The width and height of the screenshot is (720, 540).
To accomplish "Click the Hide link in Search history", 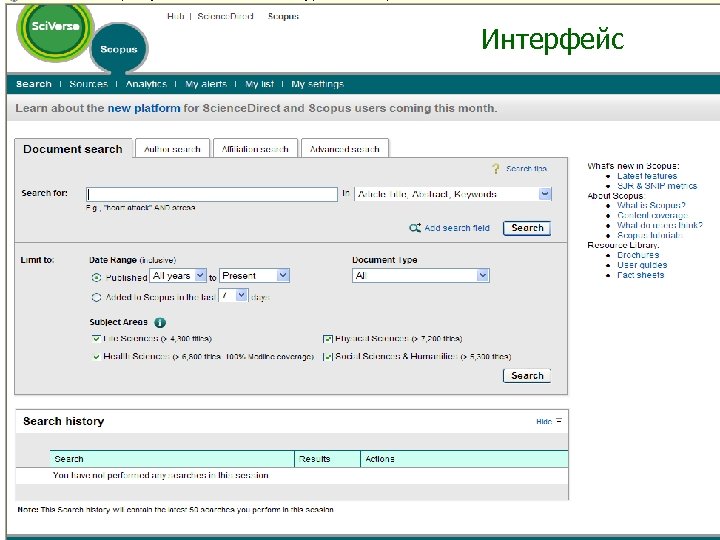I will pos(544,422).
